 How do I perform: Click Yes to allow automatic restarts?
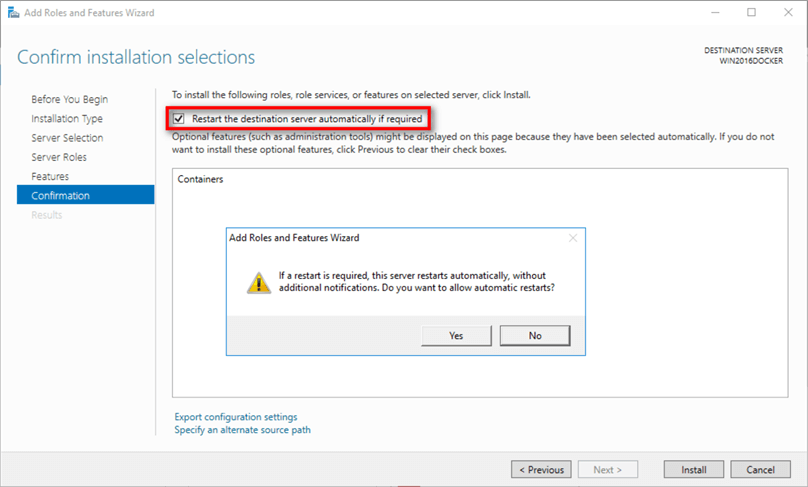click(x=456, y=335)
